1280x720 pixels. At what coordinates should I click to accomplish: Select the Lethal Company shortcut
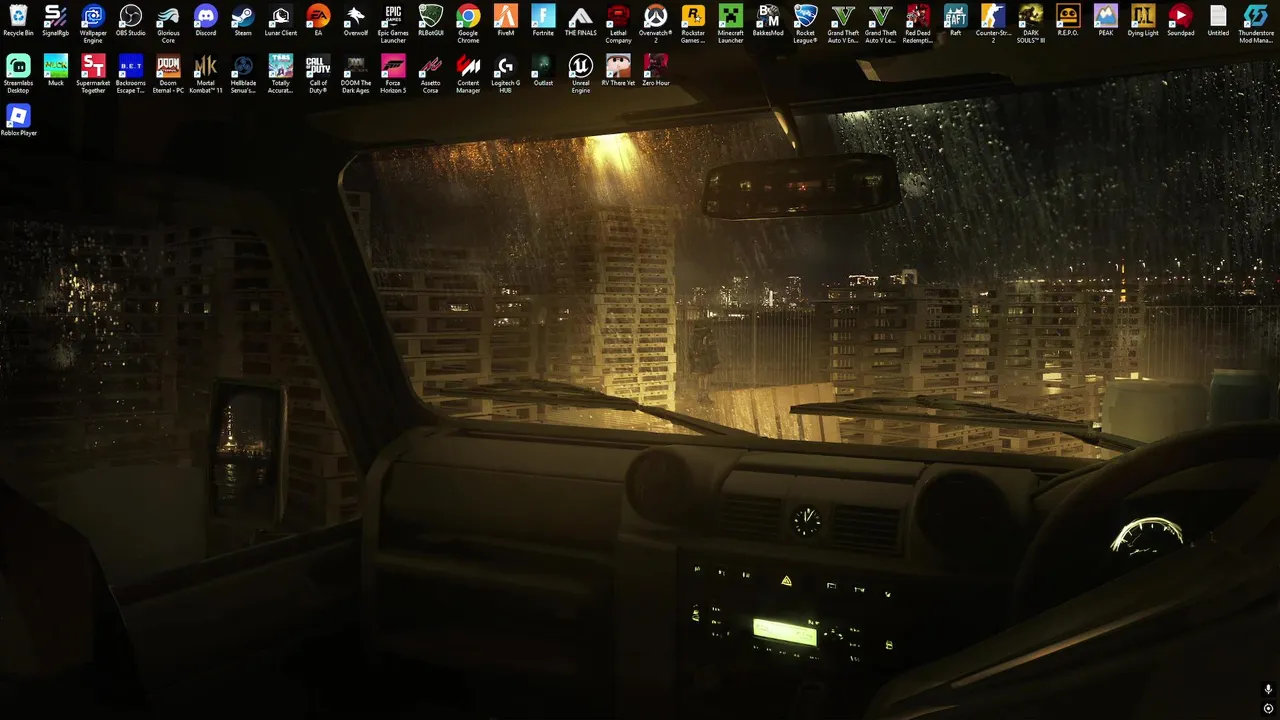click(618, 24)
